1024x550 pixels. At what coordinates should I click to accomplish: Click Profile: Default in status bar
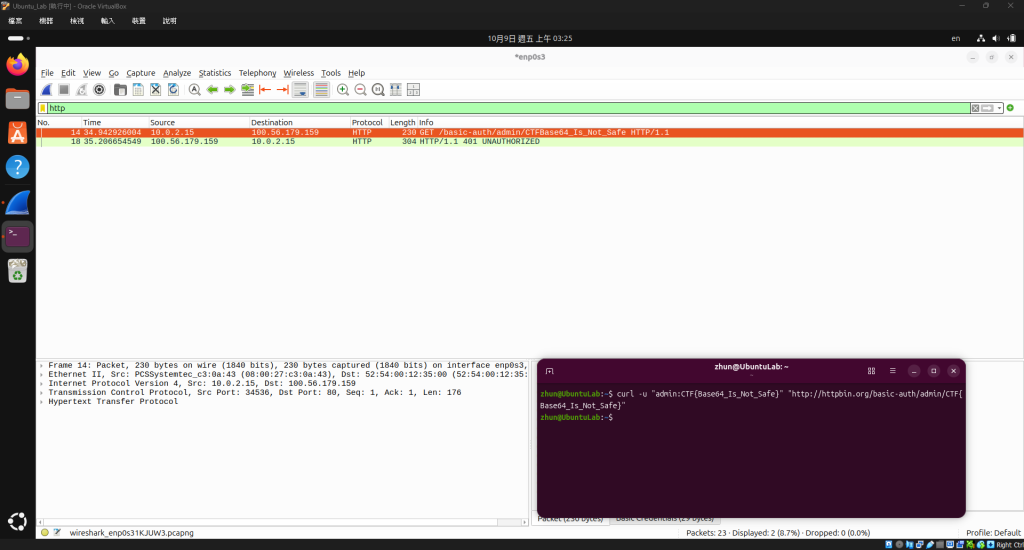[x=993, y=533]
